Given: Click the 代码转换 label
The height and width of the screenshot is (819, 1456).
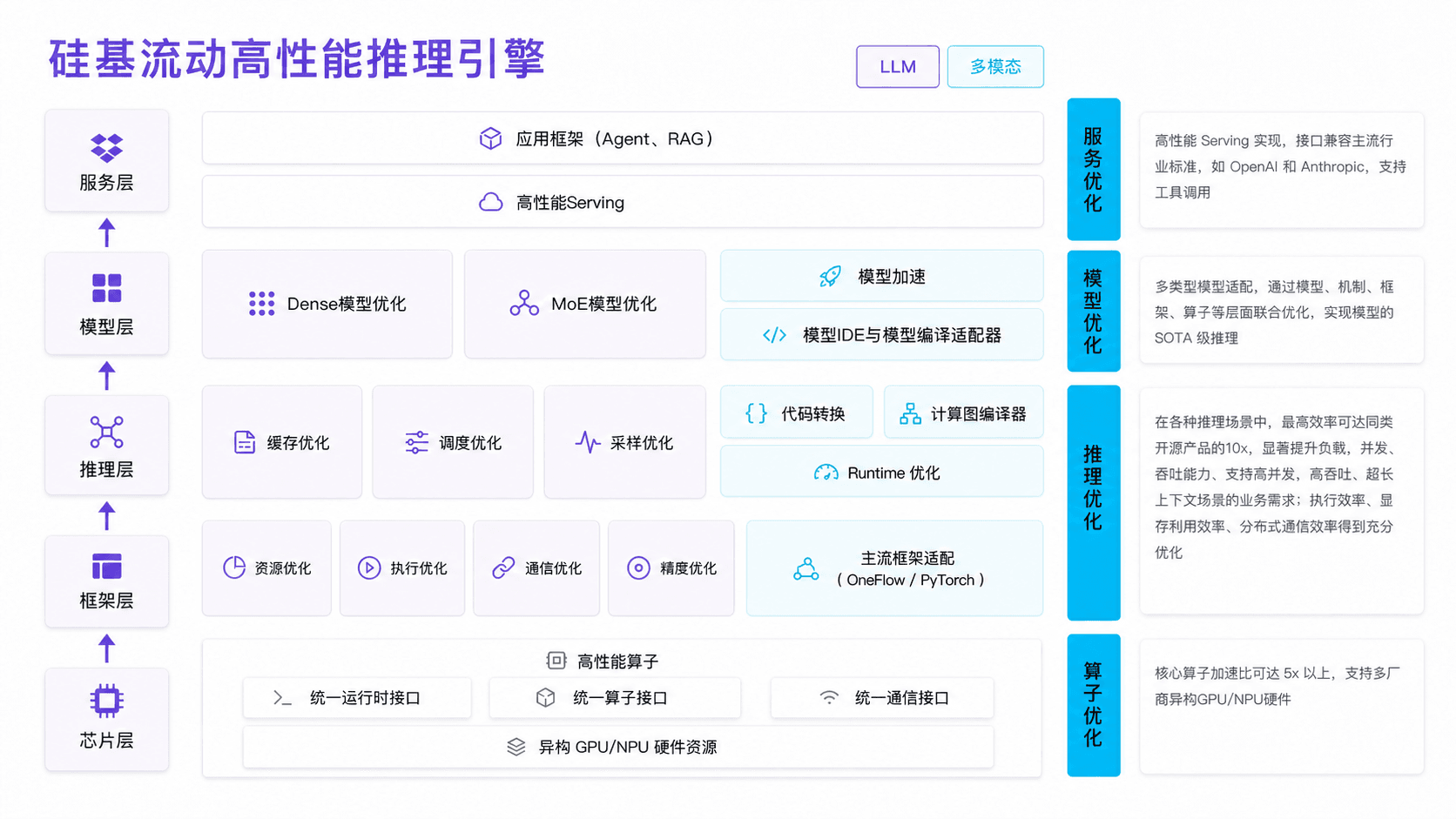Looking at the screenshot, I should [813, 414].
